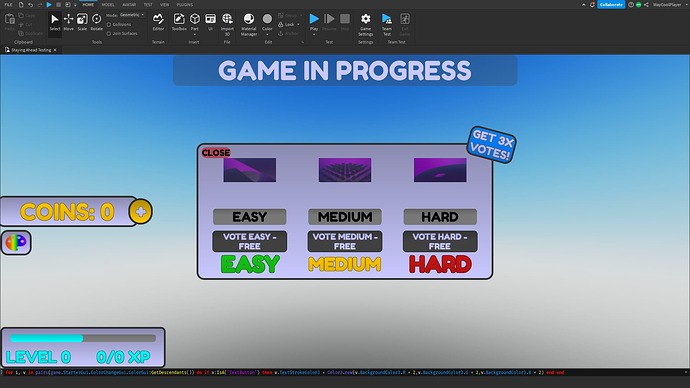
Task: Toggle the Collisions checkbox
Action: (x=109, y=25)
